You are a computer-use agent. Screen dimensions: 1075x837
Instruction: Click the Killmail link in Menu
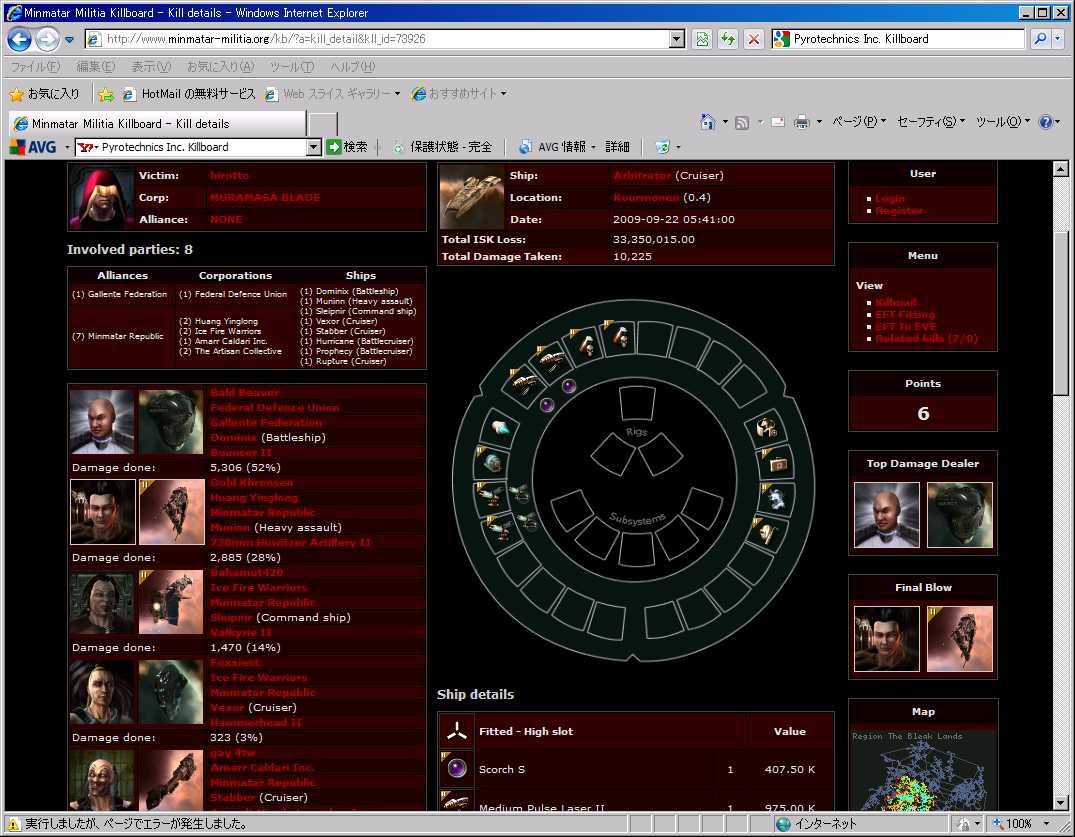tap(895, 302)
